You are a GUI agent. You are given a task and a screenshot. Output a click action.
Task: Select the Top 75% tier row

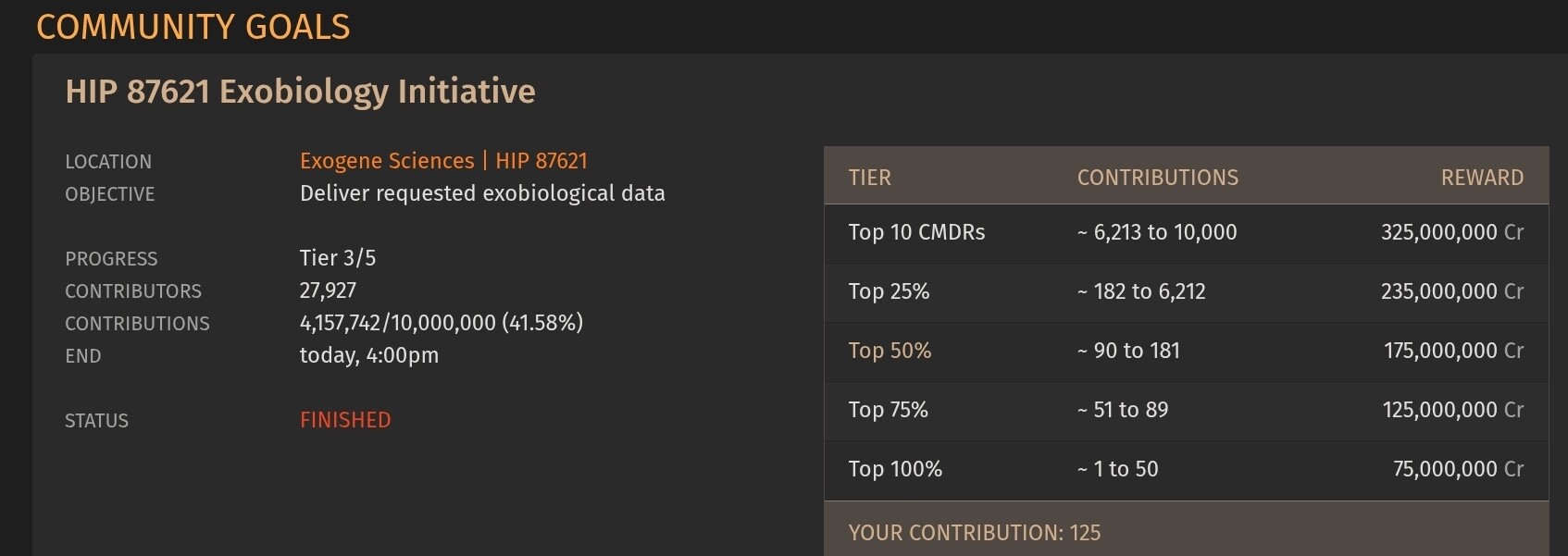pyautogui.click(x=888, y=410)
